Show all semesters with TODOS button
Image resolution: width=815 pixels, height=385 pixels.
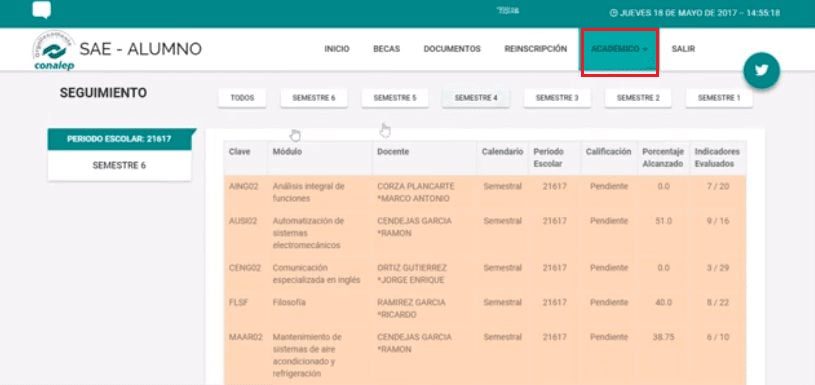[242, 98]
